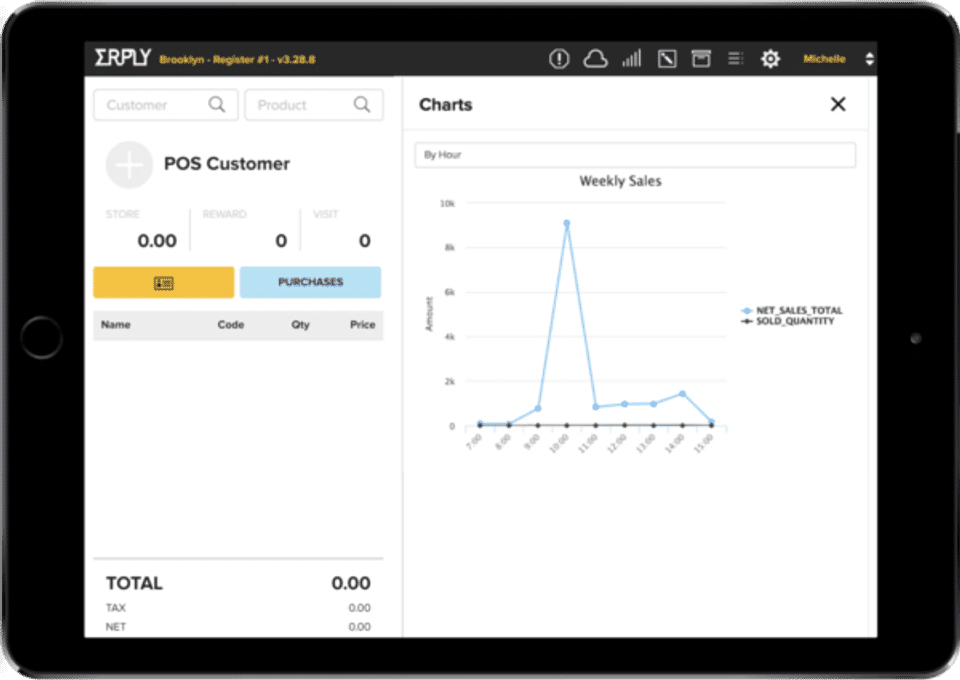Screen dimensions: 960x680
Task: Click the Charts panel heading
Action: pyautogui.click(x=446, y=105)
